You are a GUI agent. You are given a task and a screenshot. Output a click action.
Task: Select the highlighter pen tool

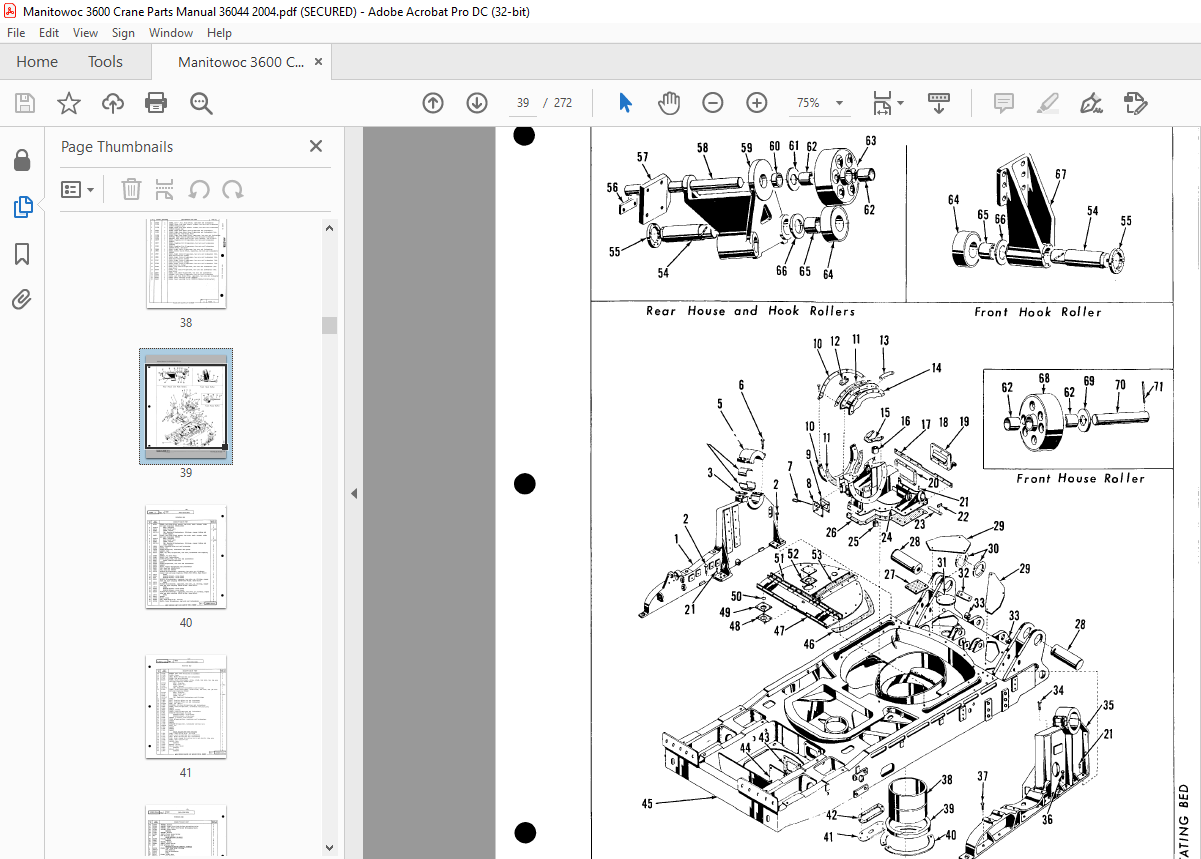pyautogui.click(x=1048, y=103)
